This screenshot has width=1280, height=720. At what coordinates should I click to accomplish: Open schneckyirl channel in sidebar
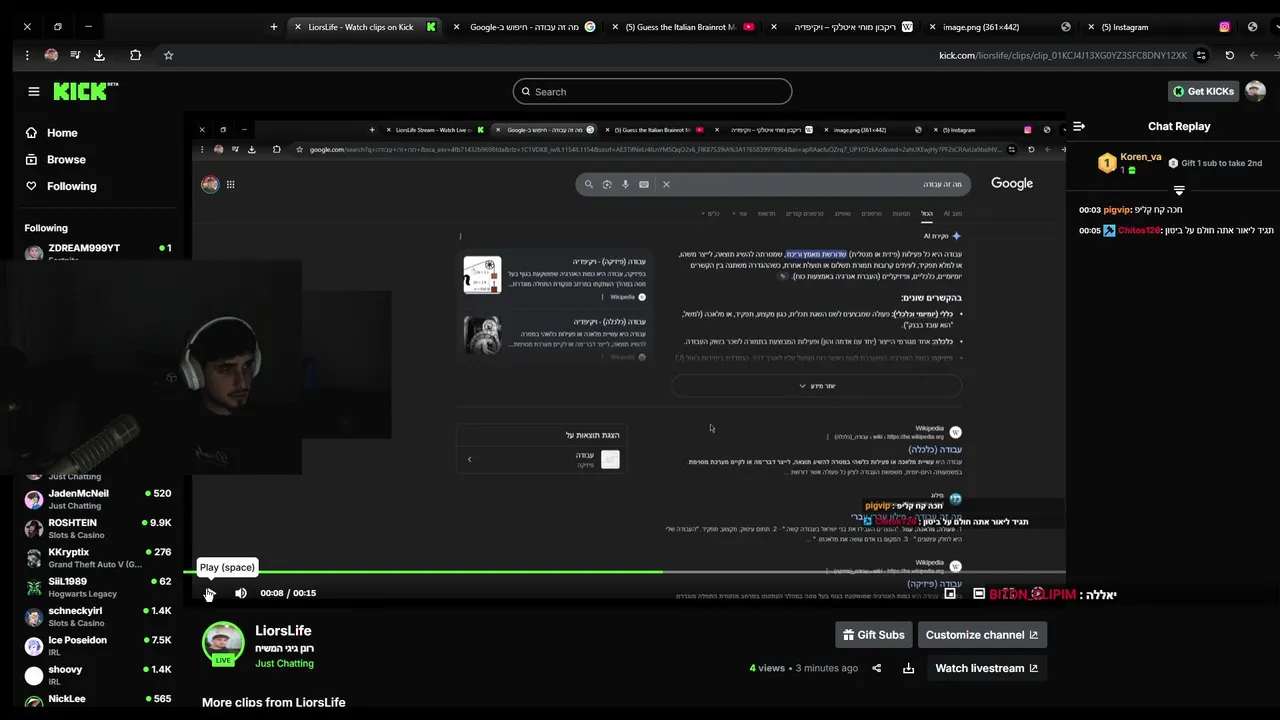click(98, 616)
